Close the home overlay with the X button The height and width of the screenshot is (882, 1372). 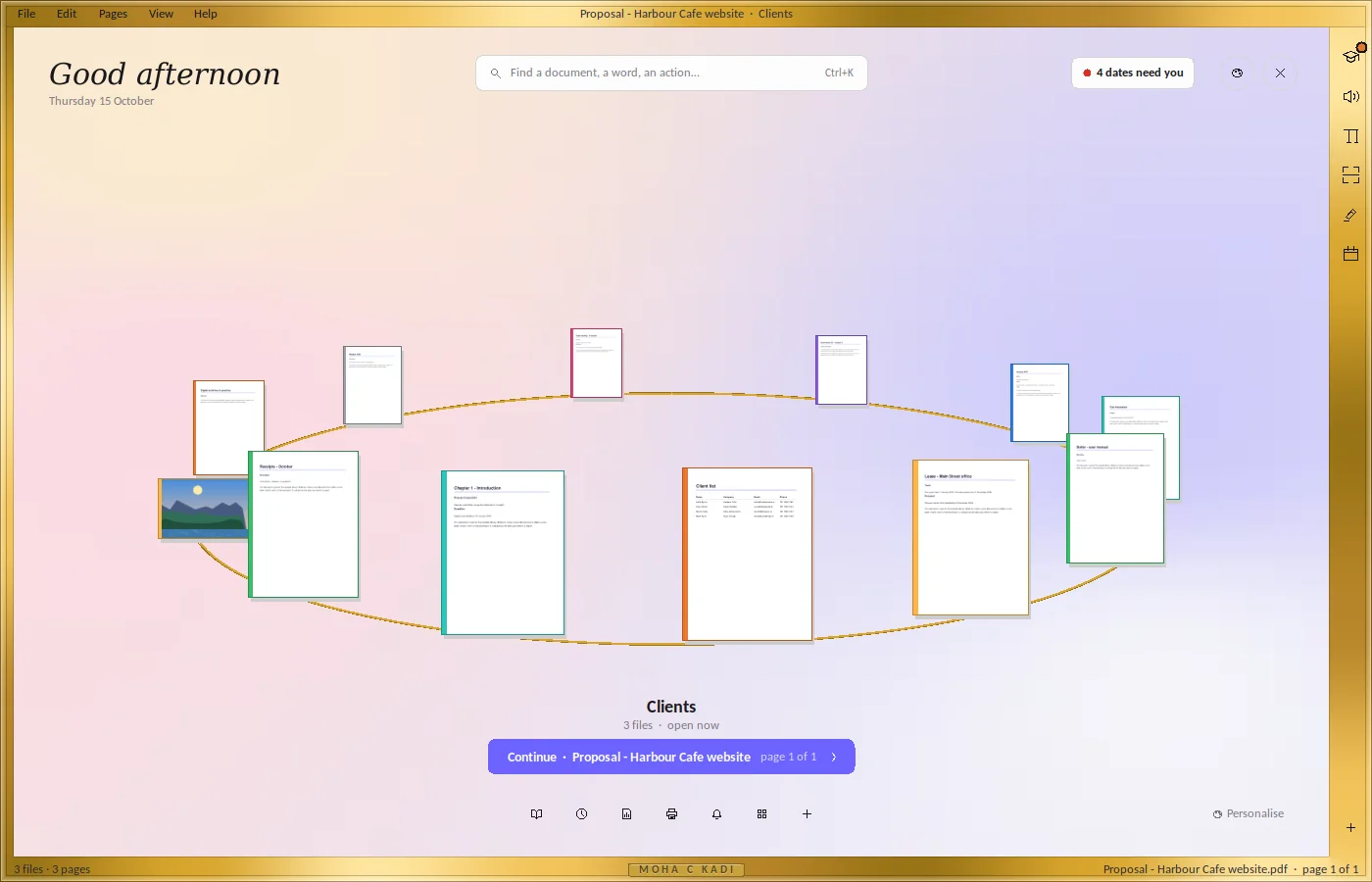point(1280,73)
